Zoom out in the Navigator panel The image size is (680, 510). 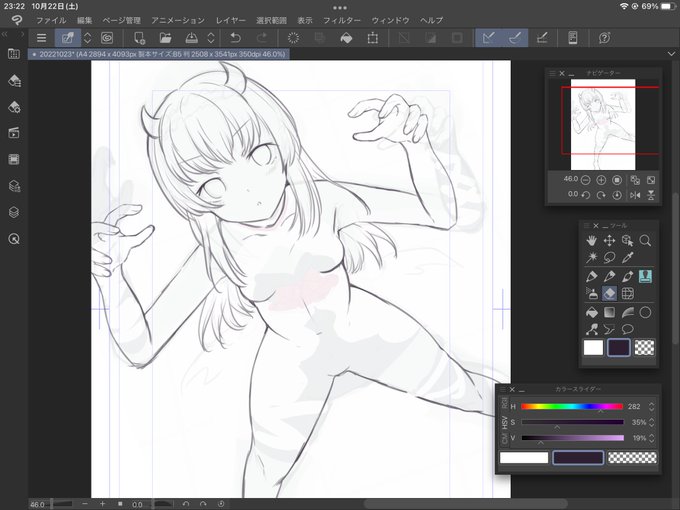[x=585, y=180]
